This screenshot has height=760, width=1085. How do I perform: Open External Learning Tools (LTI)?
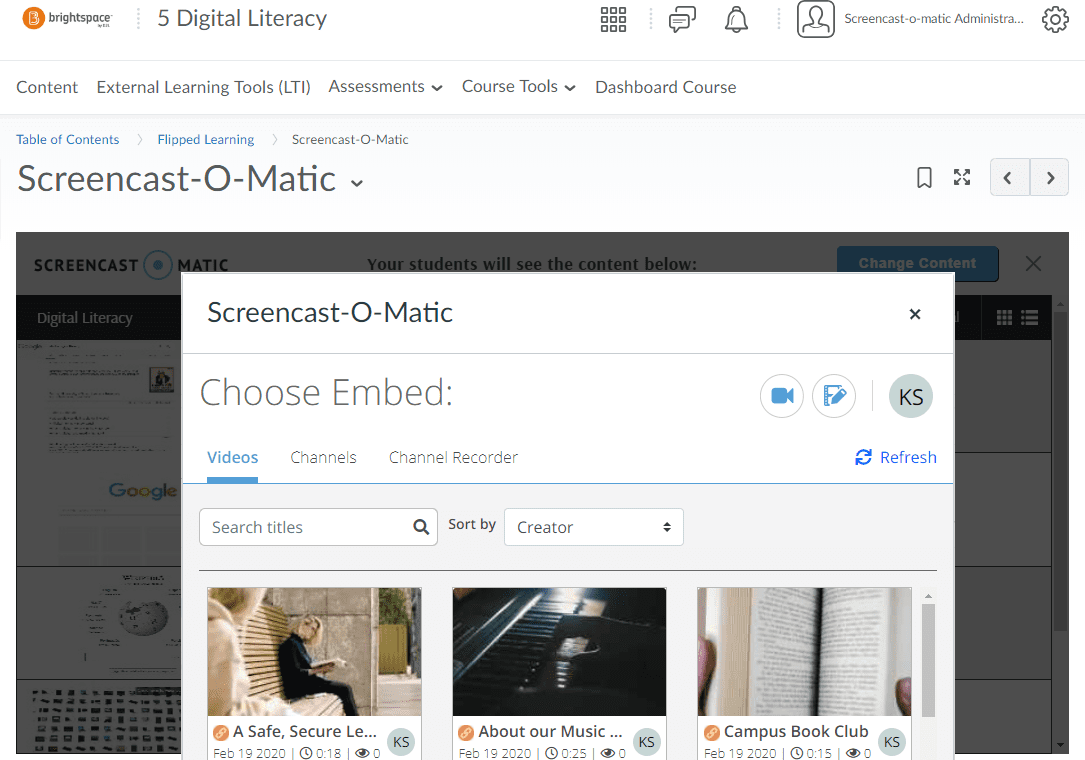click(203, 87)
